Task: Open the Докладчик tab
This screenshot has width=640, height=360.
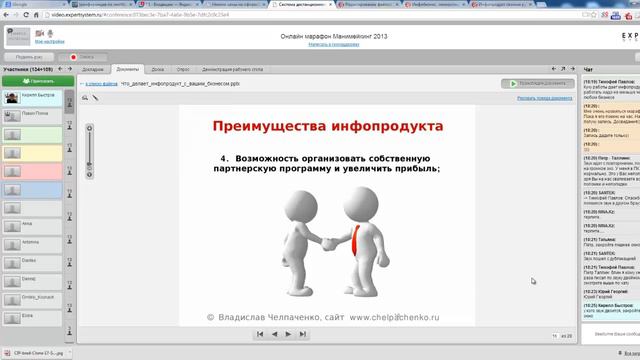Action: pyautogui.click(x=93, y=69)
